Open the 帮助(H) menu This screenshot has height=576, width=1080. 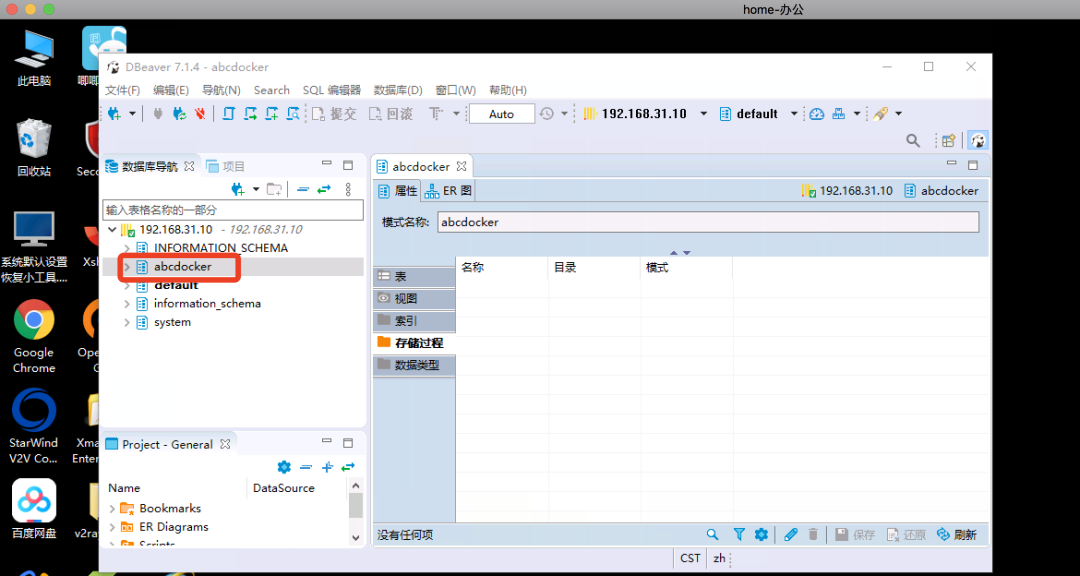point(508,90)
